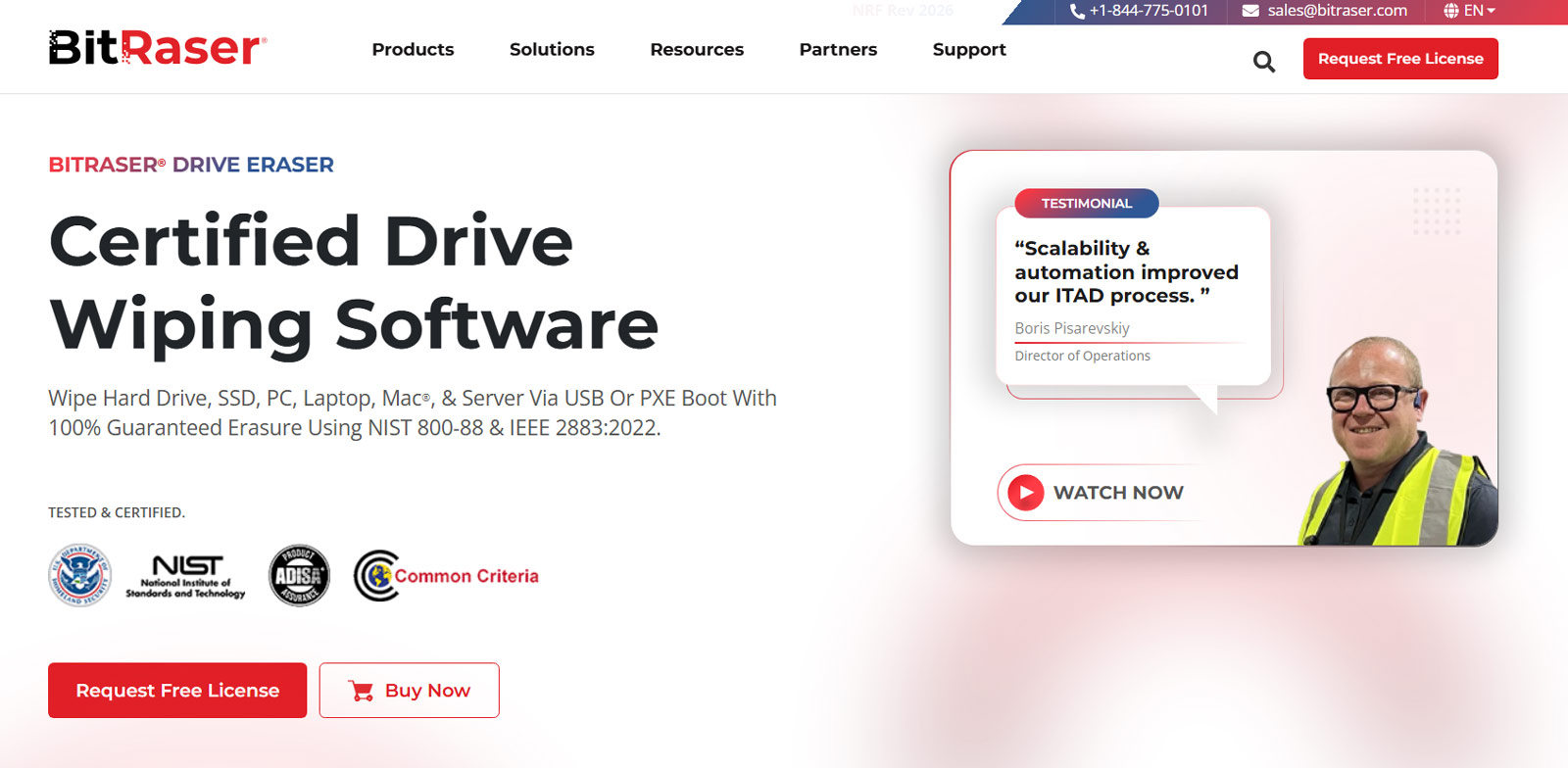Open the Support menu
The image size is (1568, 768).
click(x=969, y=49)
